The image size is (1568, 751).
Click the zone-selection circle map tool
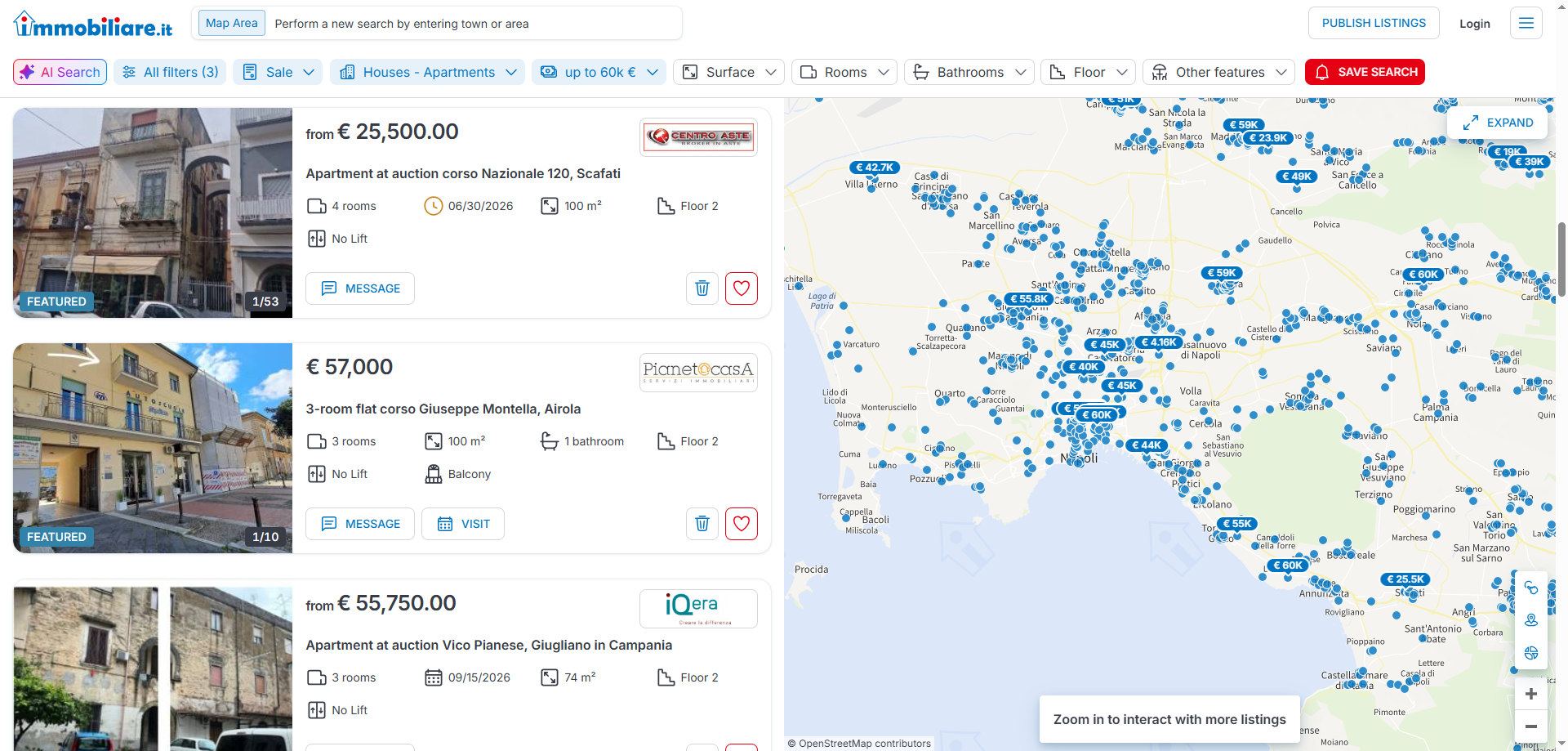click(1531, 653)
